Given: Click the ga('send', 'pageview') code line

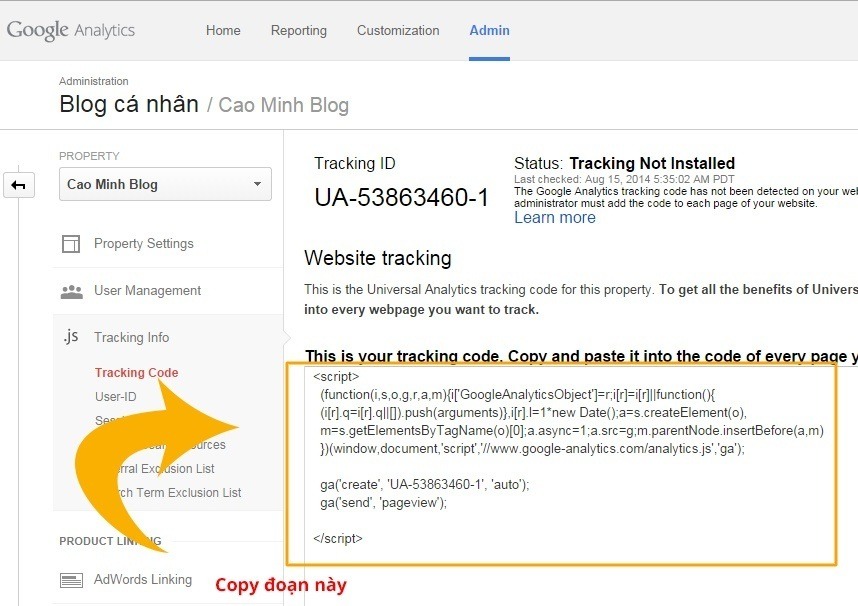Looking at the screenshot, I should coord(384,503).
